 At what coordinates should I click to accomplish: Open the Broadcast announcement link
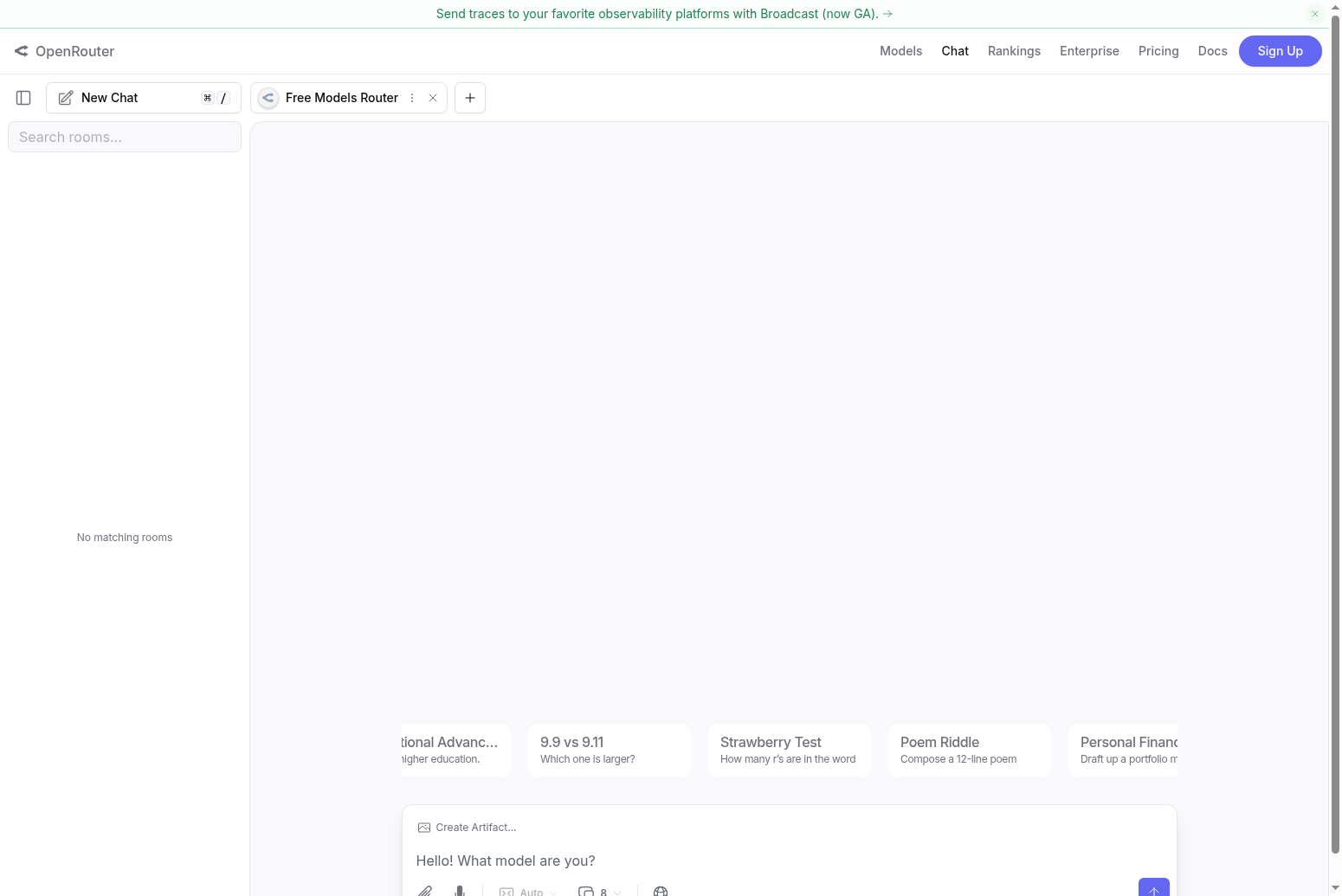664,14
